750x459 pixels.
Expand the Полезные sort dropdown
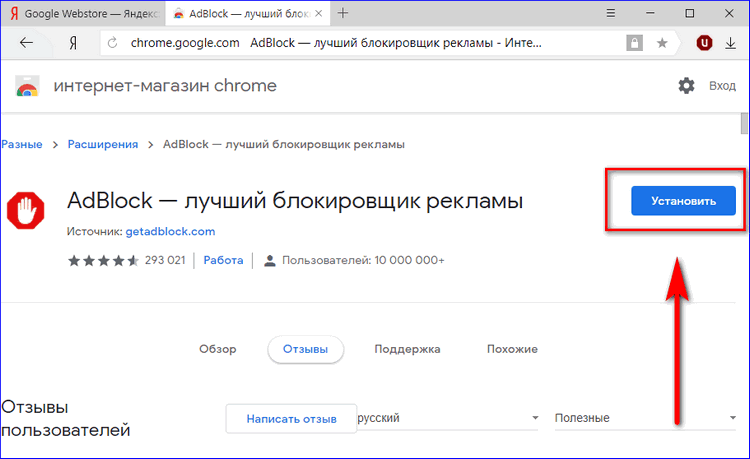[x=645, y=418]
